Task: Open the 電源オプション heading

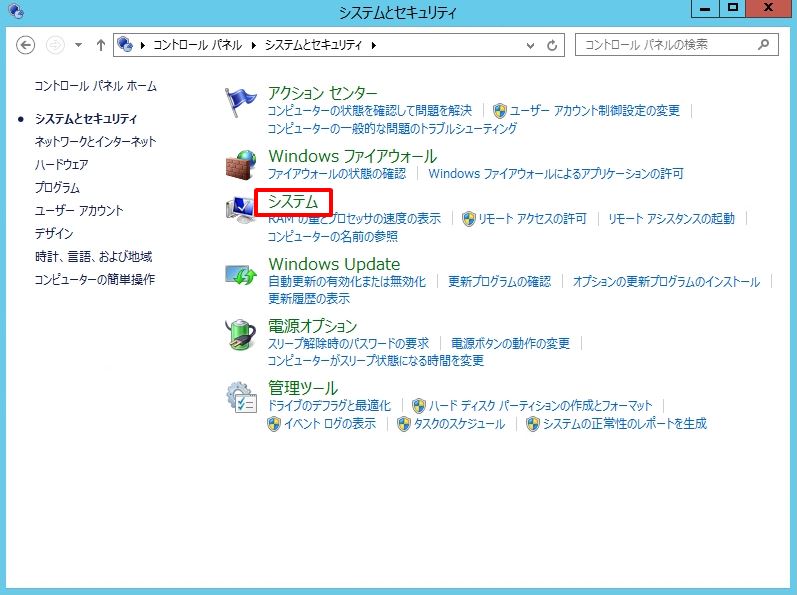Action: pyautogui.click(x=313, y=326)
